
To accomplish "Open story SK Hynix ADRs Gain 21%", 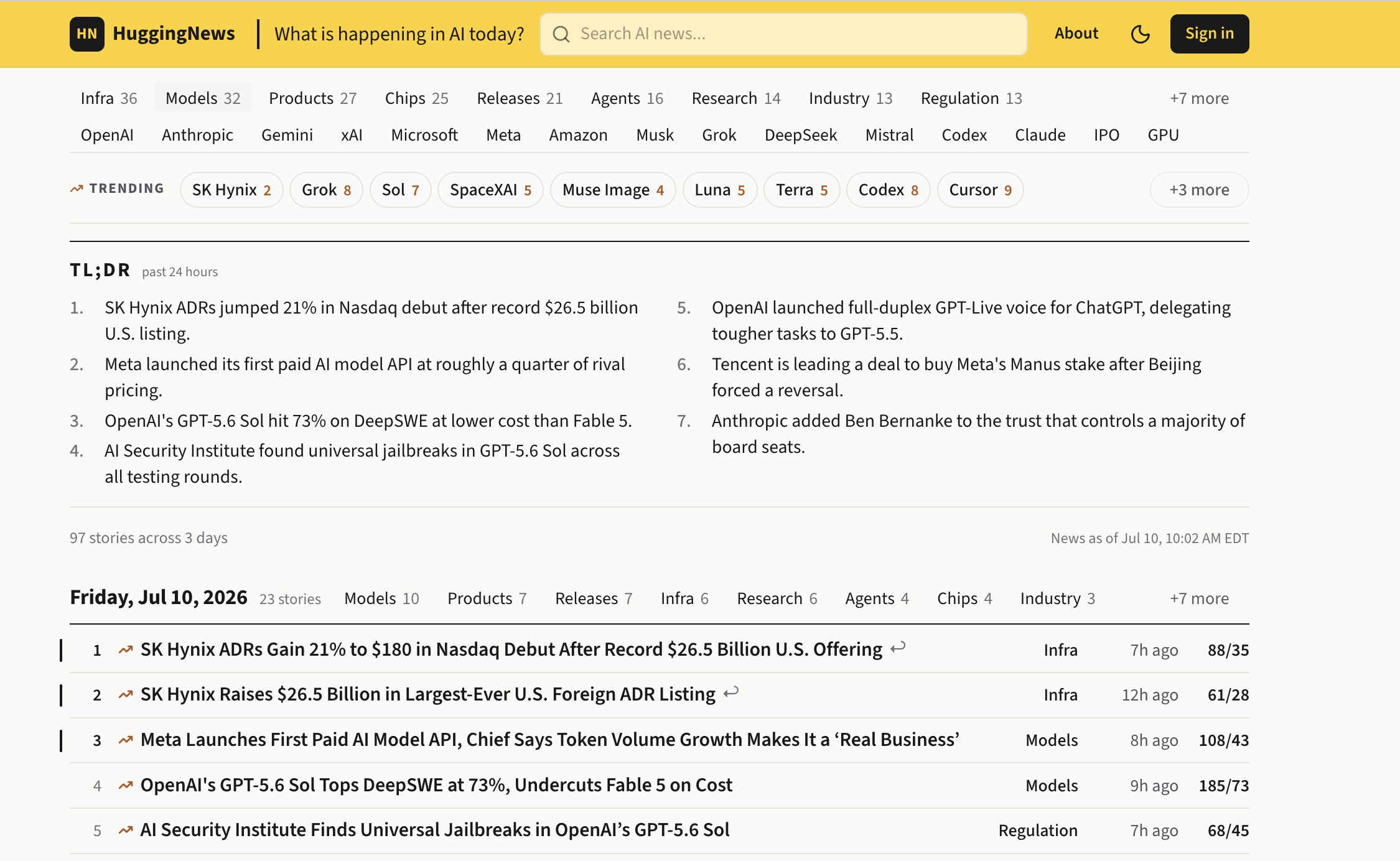I will click(x=511, y=649).
